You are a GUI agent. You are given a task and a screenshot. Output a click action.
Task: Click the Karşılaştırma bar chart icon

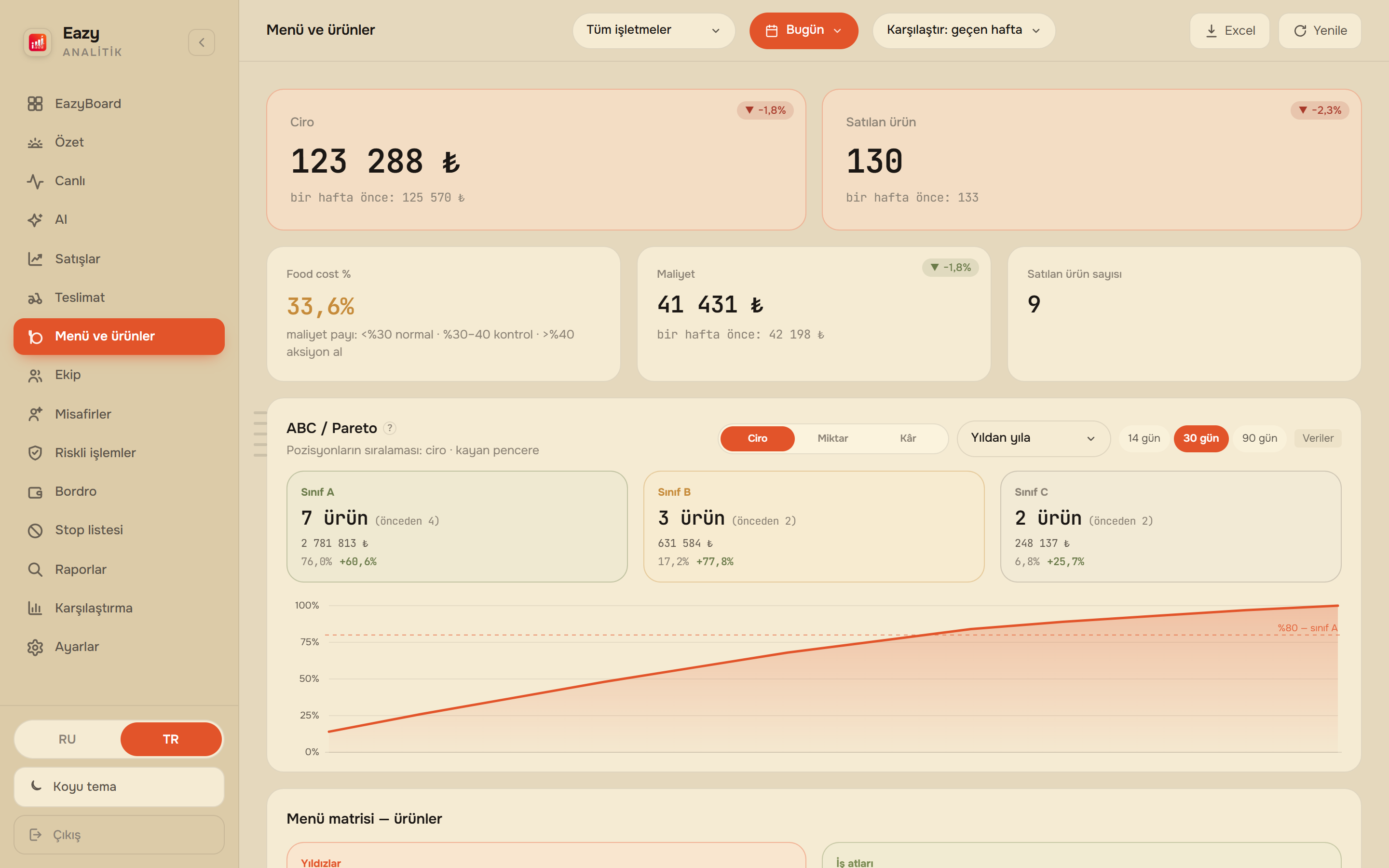point(35,608)
